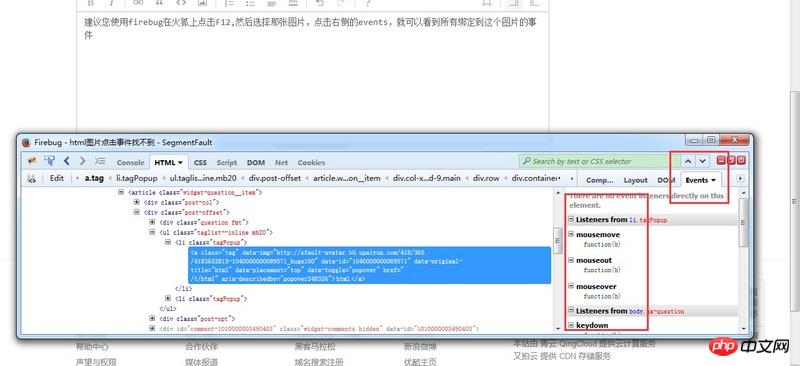
Task: Switch to the Console tab
Action: tap(131, 162)
